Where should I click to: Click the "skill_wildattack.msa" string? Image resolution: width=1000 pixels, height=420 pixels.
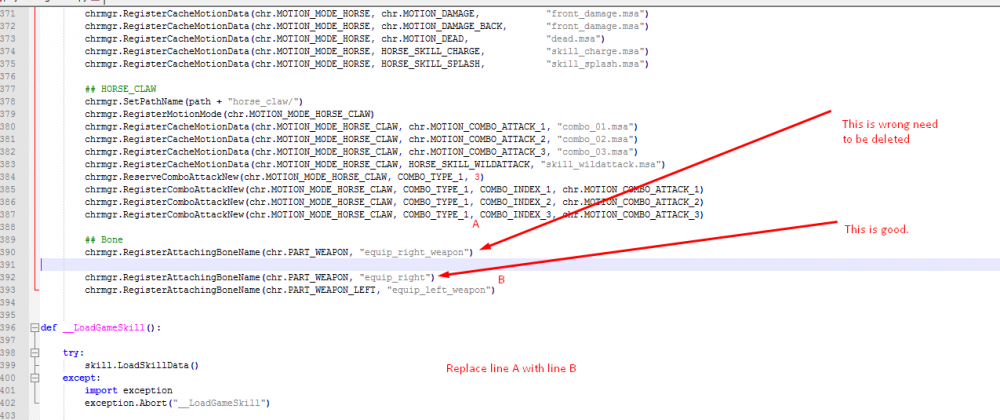click(x=599, y=164)
